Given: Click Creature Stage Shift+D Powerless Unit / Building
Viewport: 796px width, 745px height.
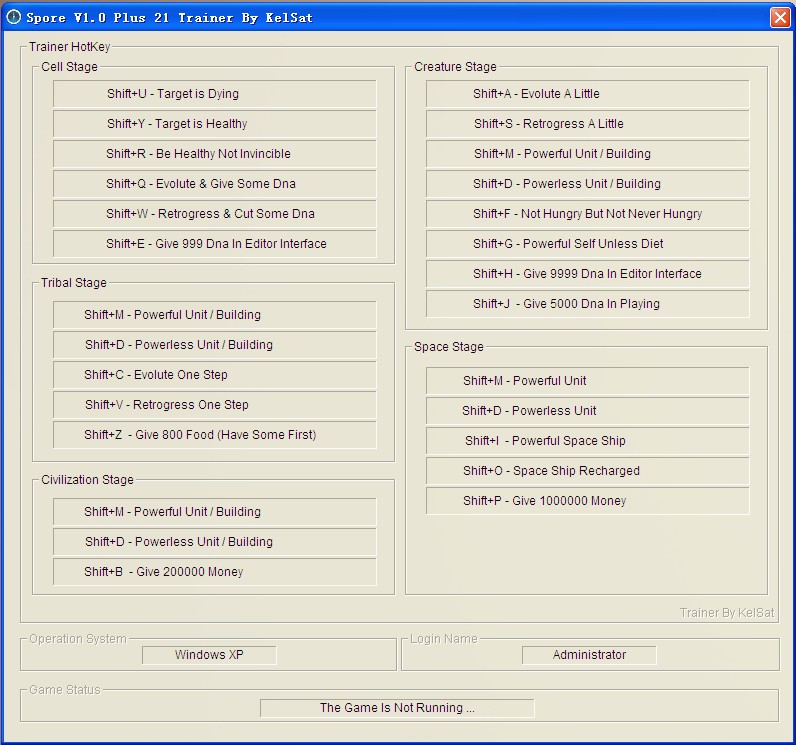Looking at the screenshot, I should coord(587,184).
